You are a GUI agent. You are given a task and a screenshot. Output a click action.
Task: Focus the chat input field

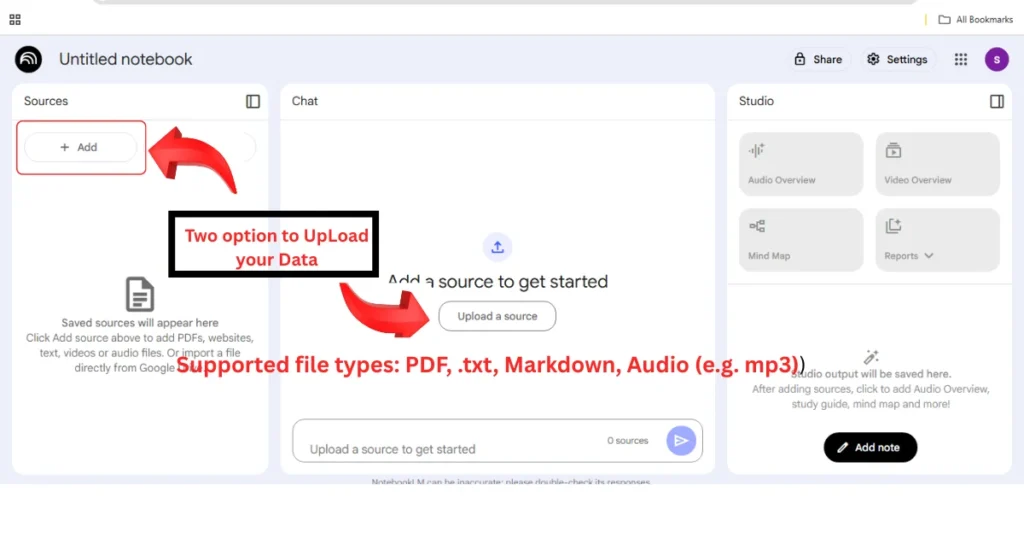(497, 441)
